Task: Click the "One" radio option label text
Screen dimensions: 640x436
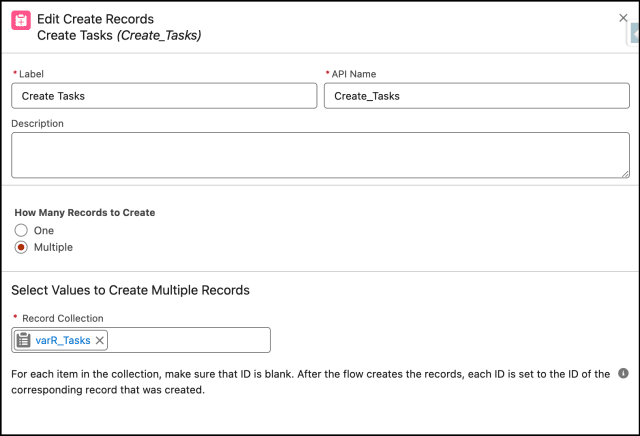Action: 43,230
